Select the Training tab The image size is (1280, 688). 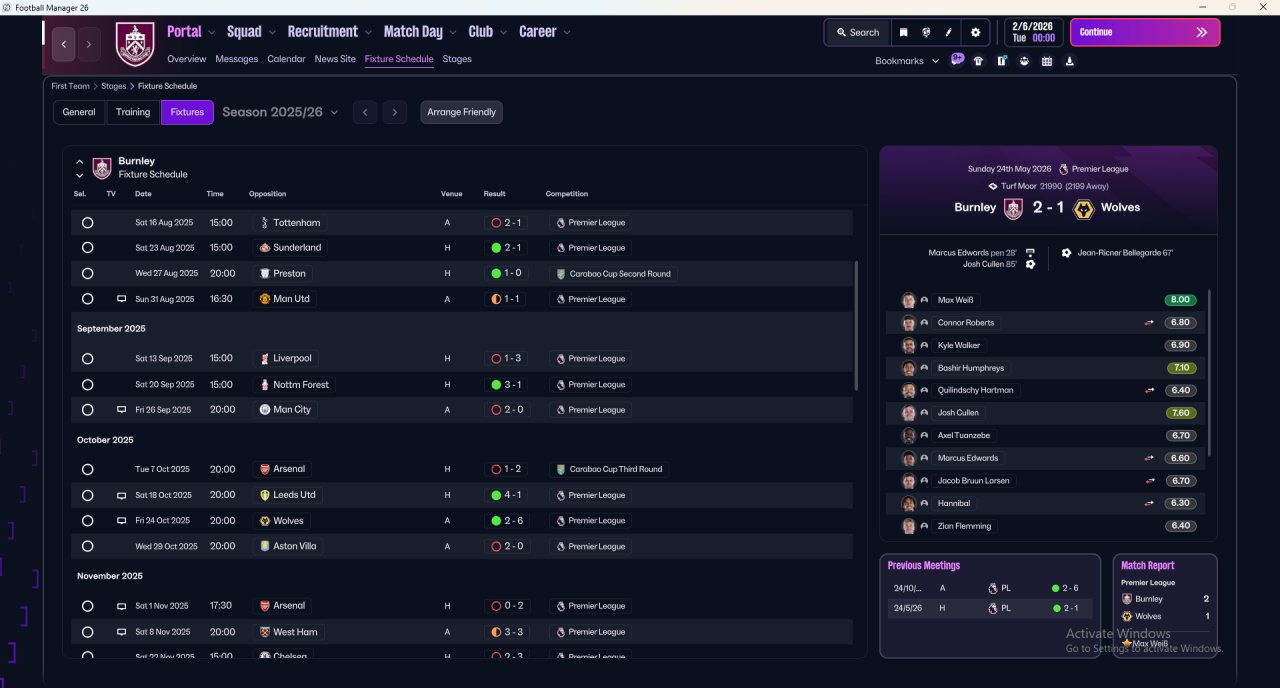click(x=133, y=112)
